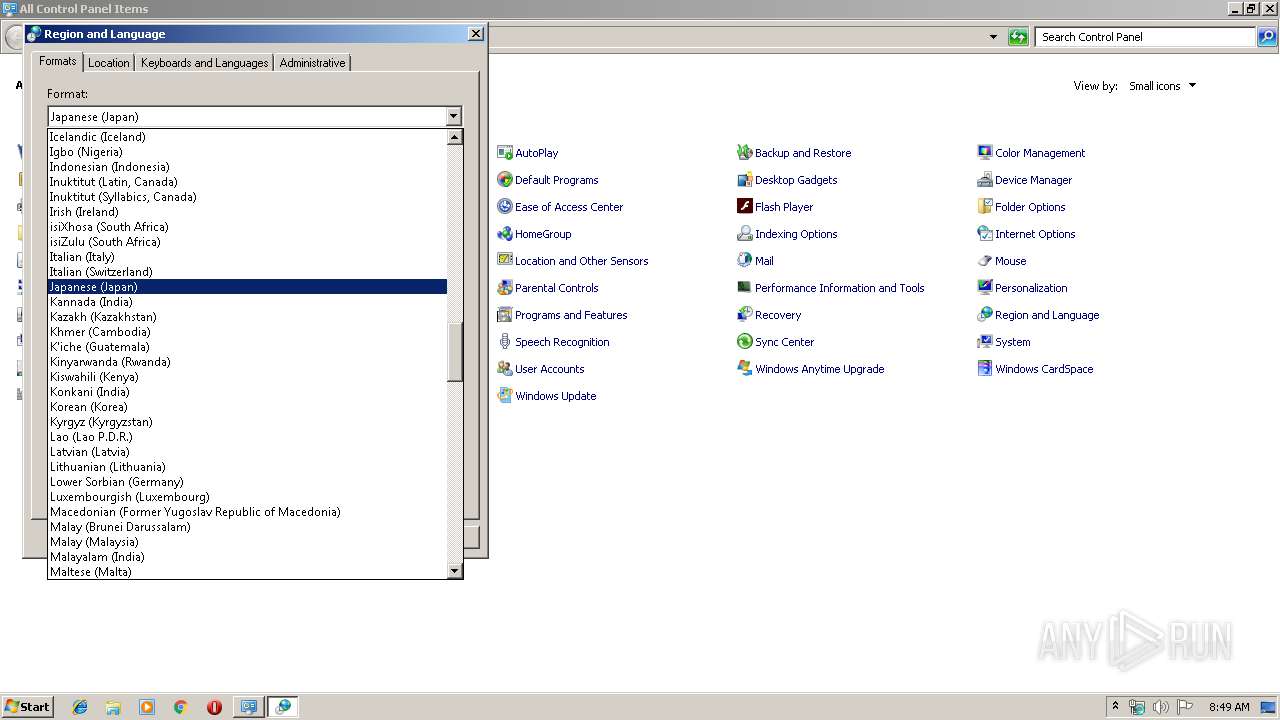Launch Google Chrome from taskbar
The image size is (1280, 720).
point(180,707)
